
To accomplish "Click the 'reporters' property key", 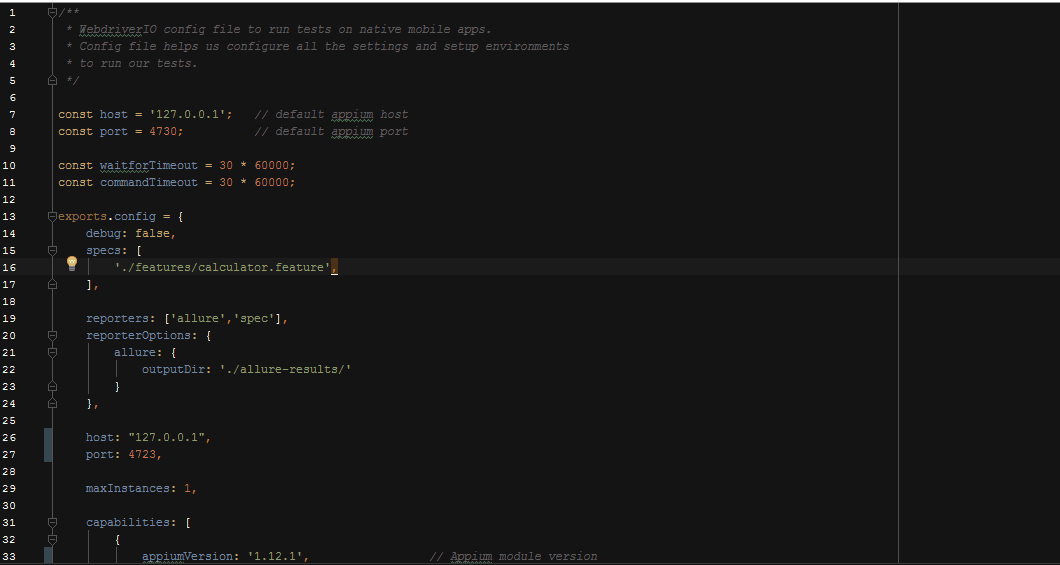I will pos(118,318).
